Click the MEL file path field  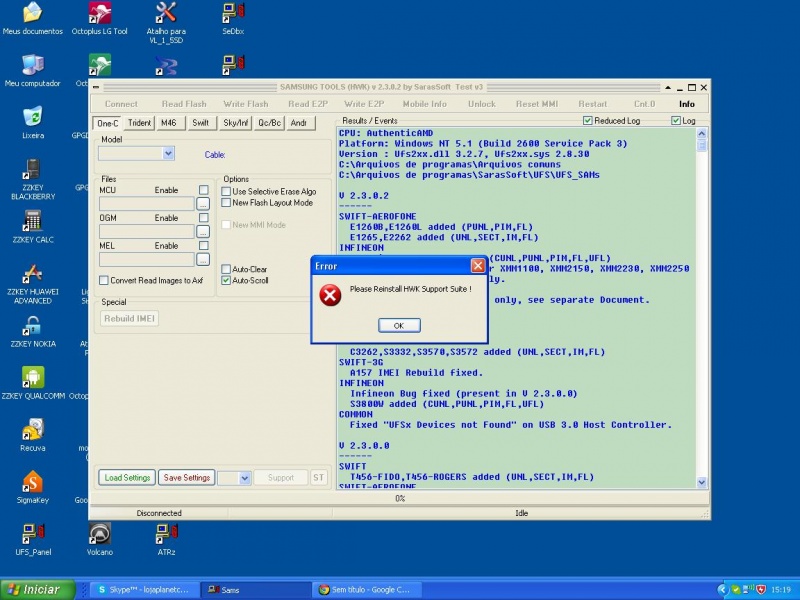pos(147,260)
